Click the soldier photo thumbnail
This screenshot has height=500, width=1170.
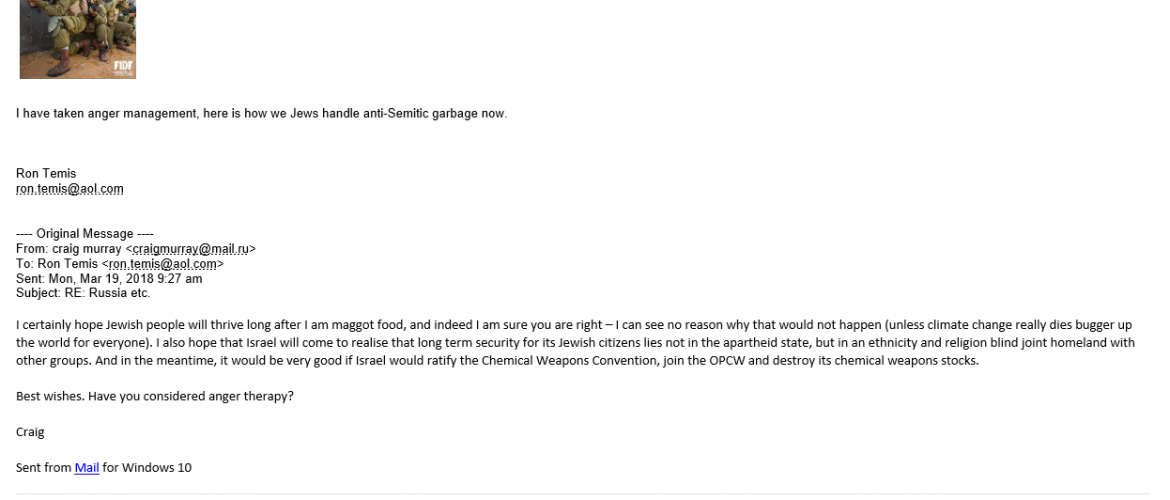pyautogui.click(x=77, y=38)
